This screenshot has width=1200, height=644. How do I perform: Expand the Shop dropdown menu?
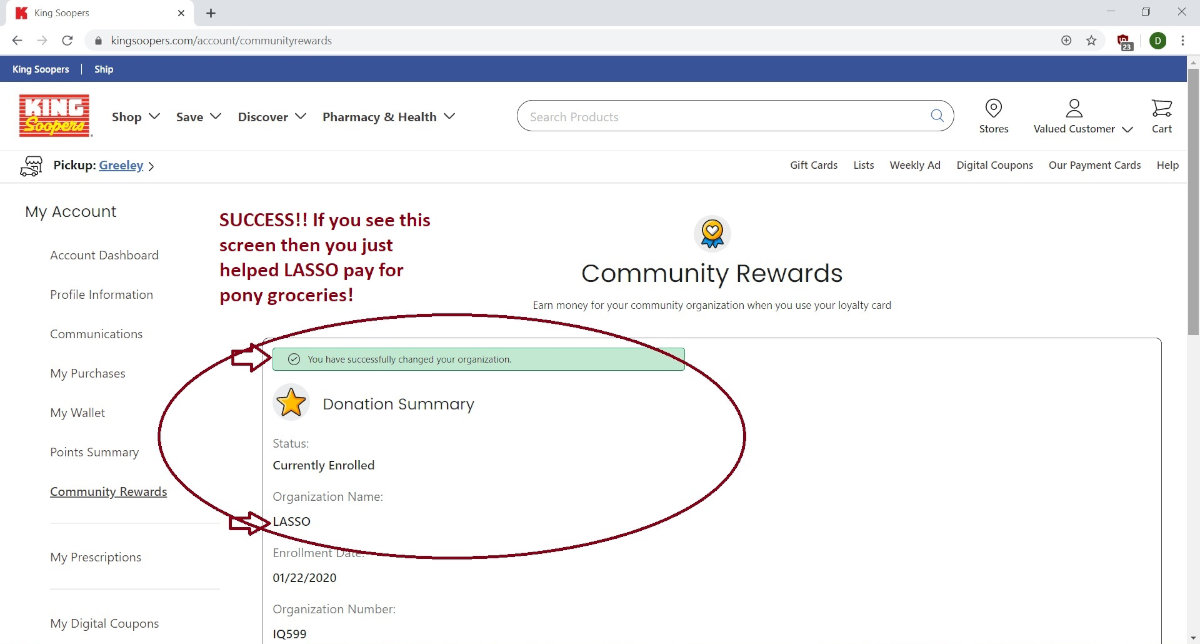[136, 116]
